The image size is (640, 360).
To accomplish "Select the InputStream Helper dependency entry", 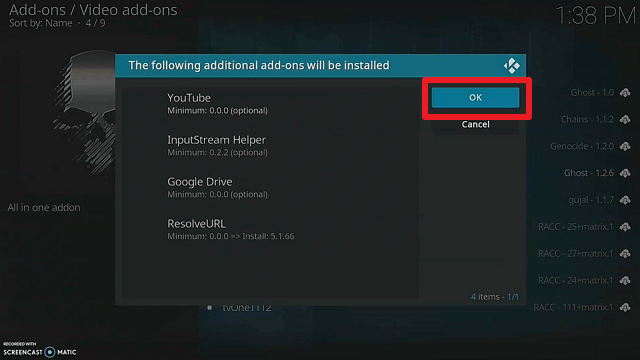I will [x=270, y=146].
